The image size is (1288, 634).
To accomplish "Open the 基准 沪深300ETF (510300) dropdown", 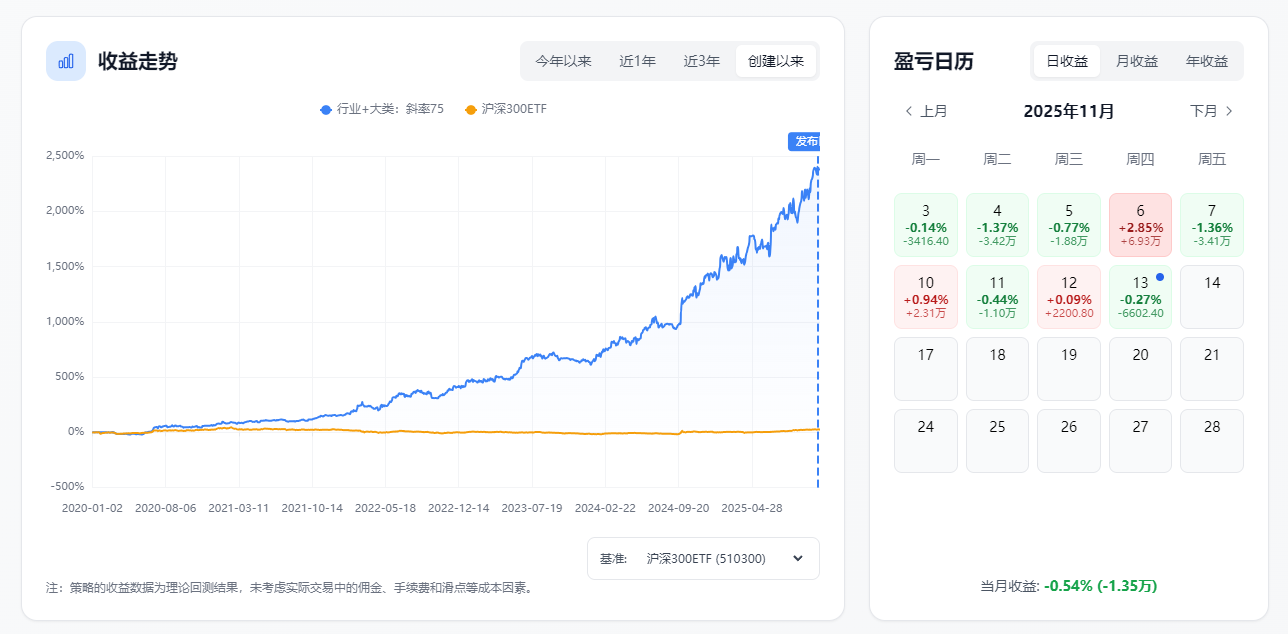I will [703, 558].
